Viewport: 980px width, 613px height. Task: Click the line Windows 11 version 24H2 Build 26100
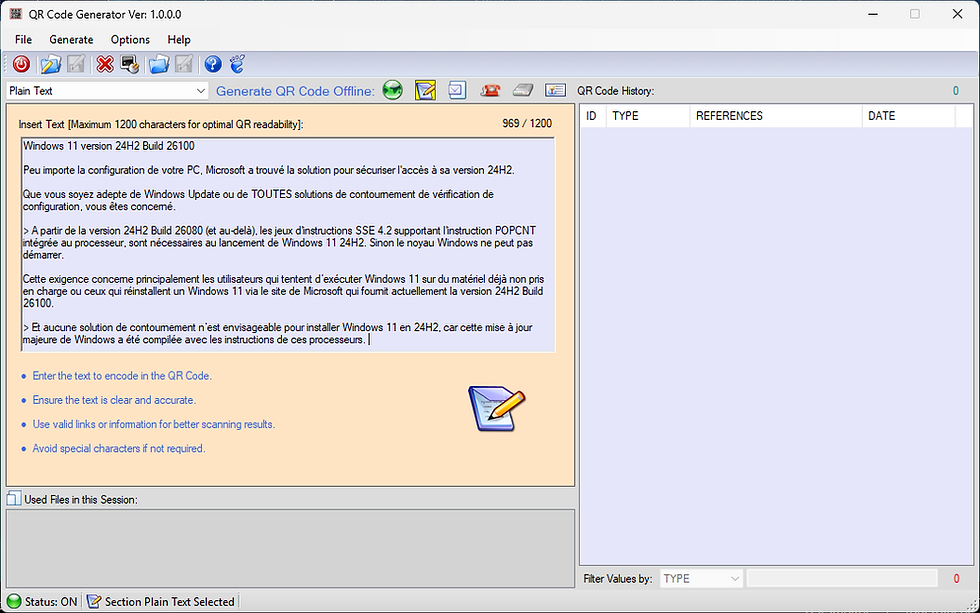(x=109, y=146)
